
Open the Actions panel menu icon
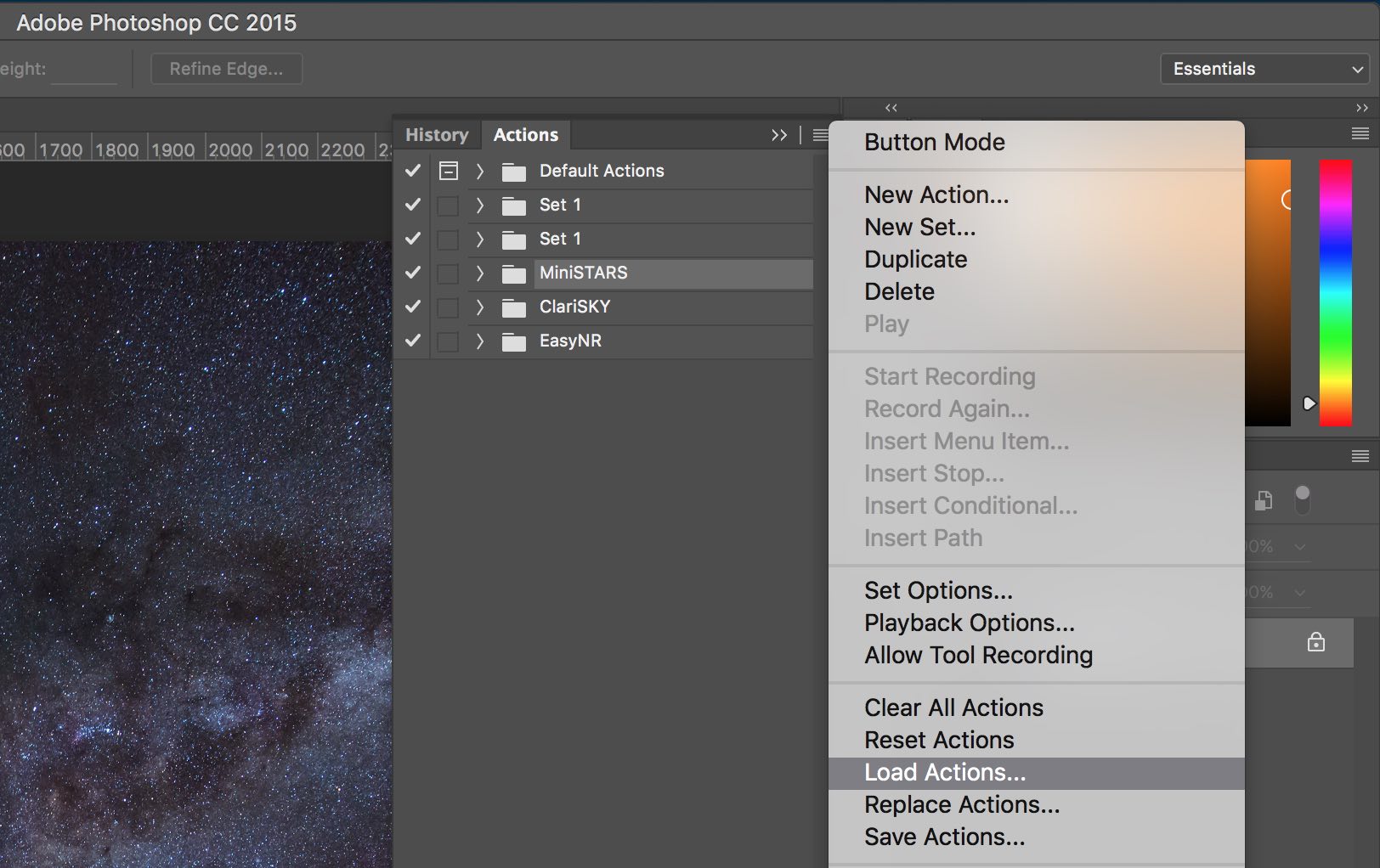[x=819, y=135]
